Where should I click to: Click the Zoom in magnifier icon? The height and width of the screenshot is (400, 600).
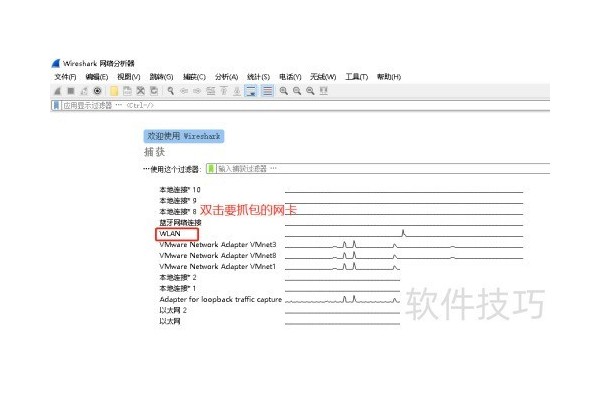click(x=284, y=91)
